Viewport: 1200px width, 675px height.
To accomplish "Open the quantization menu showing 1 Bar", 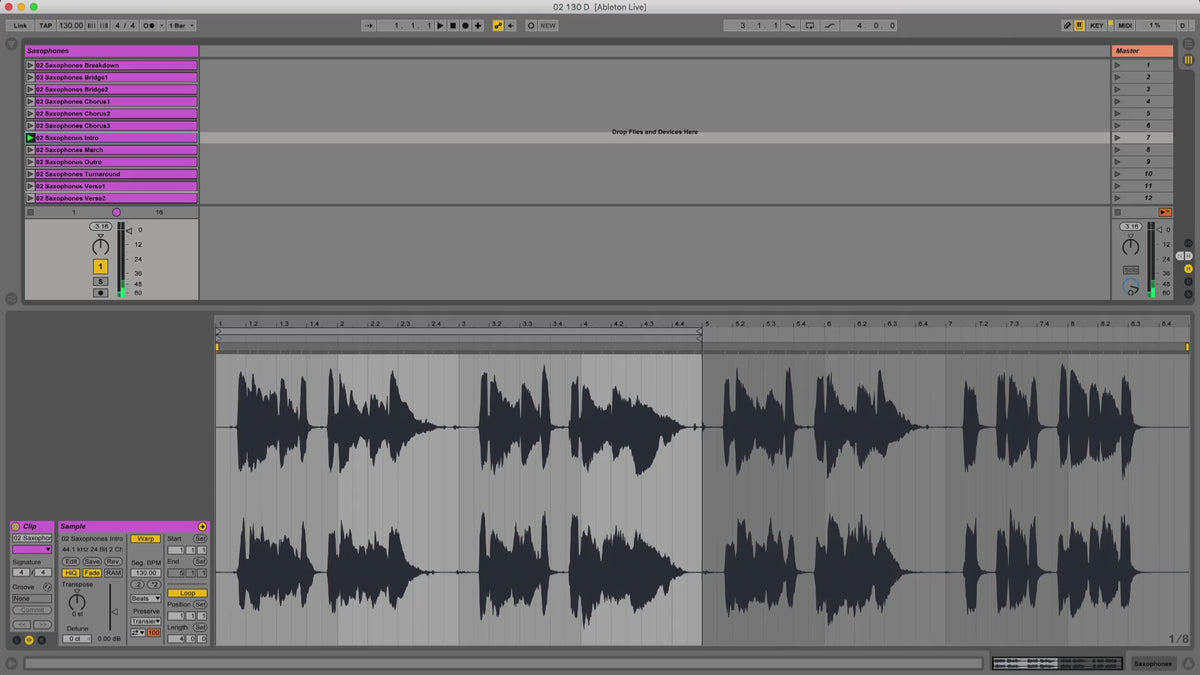I will coord(181,25).
